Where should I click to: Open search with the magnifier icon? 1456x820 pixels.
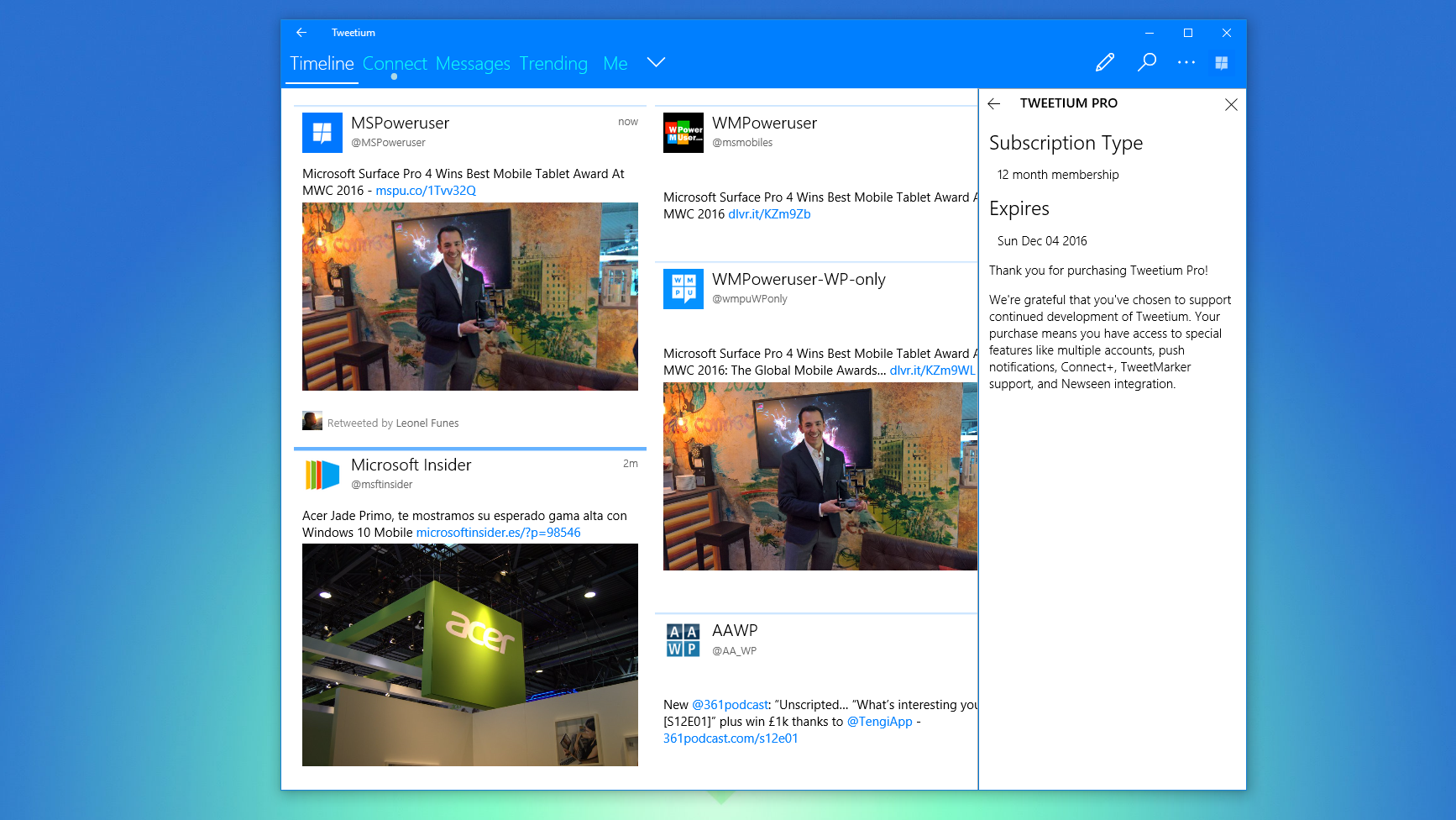pos(1147,62)
